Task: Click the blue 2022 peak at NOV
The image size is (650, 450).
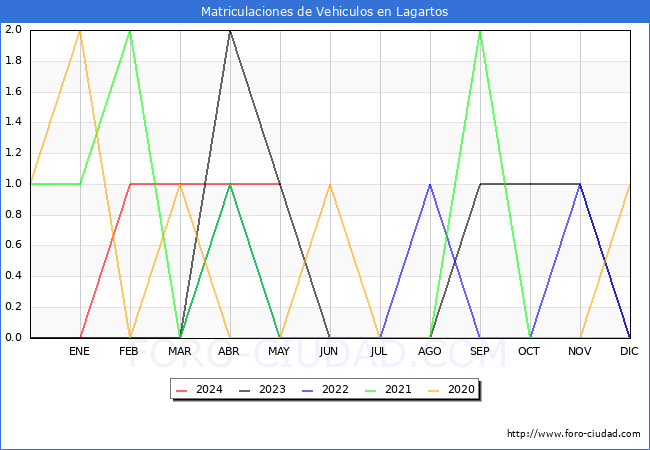Action: pyautogui.click(x=580, y=184)
